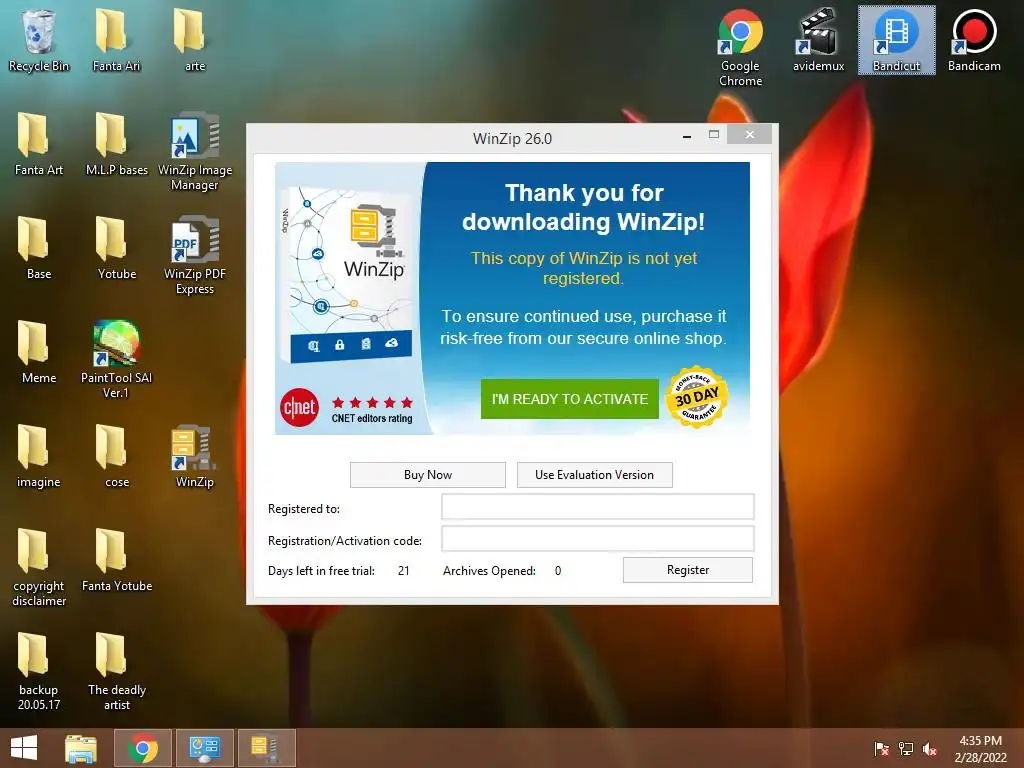Open the Action Center flag tray icon
Viewport: 1024px width, 768px height.
click(881, 748)
